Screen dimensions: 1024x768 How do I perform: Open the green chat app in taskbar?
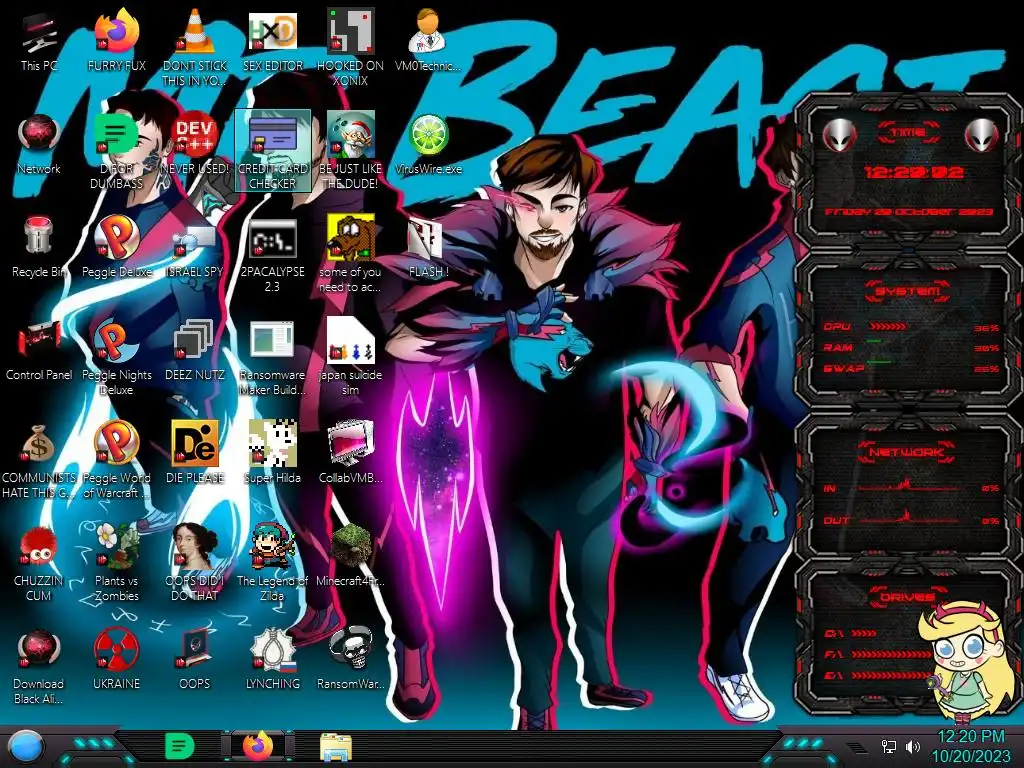tap(180, 746)
